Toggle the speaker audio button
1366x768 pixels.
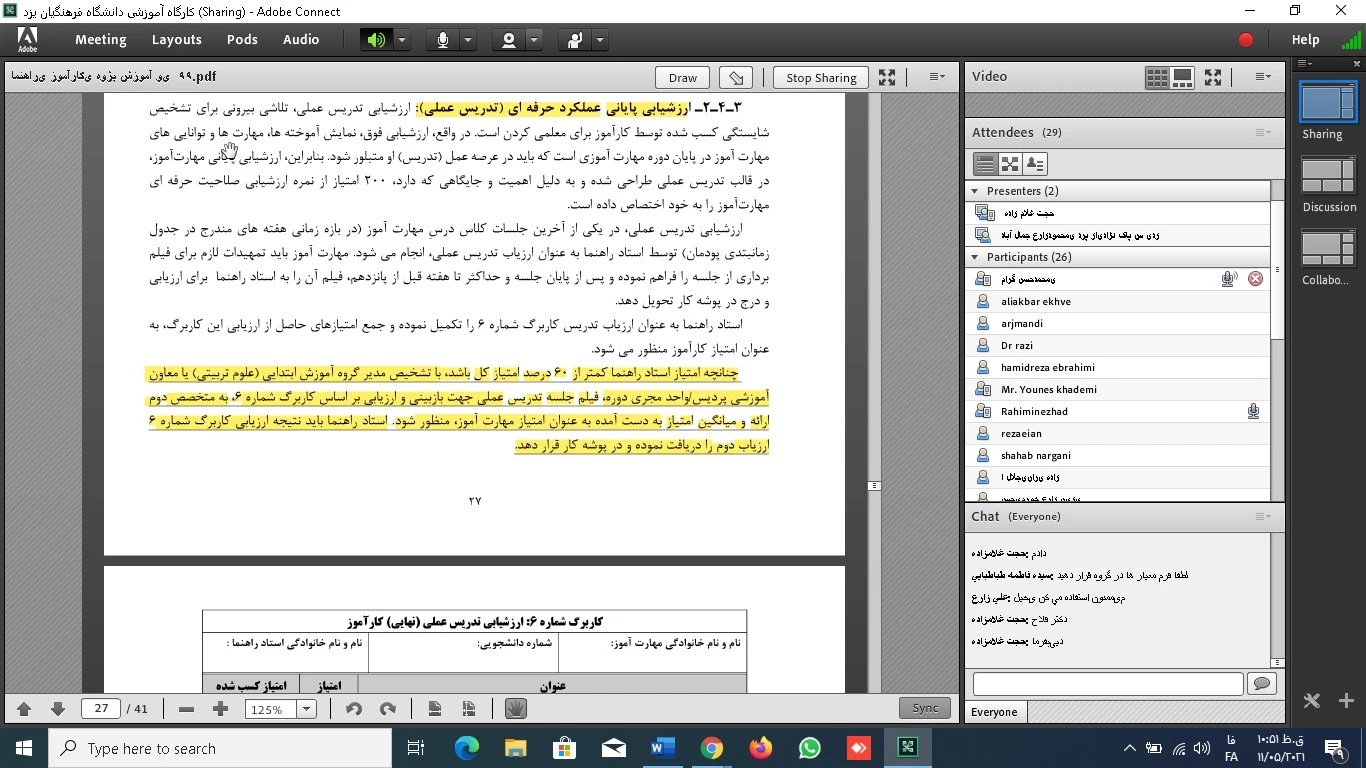[376, 40]
